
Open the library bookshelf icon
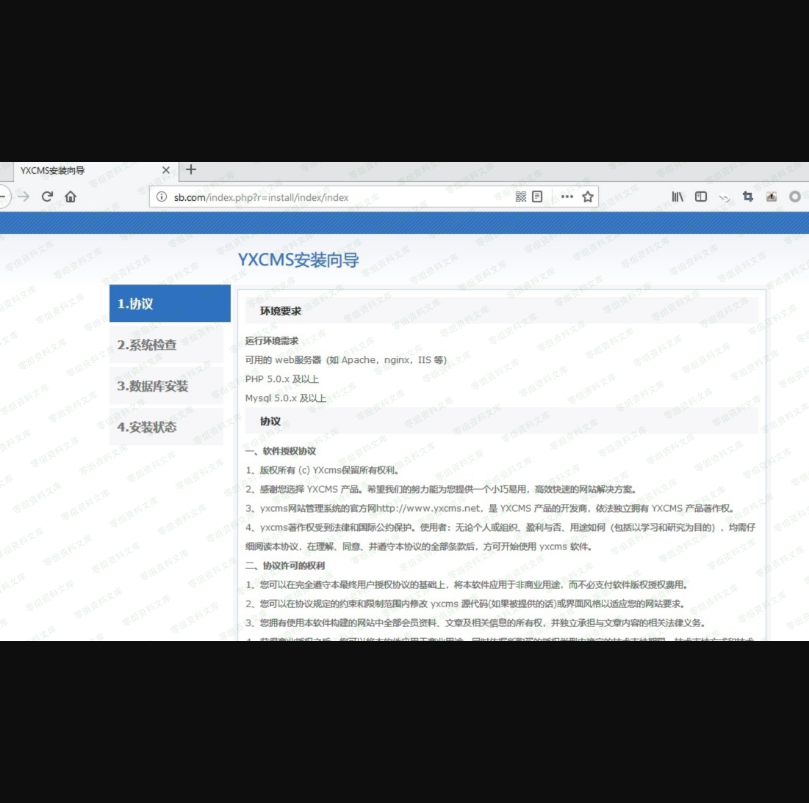pyautogui.click(x=677, y=197)
